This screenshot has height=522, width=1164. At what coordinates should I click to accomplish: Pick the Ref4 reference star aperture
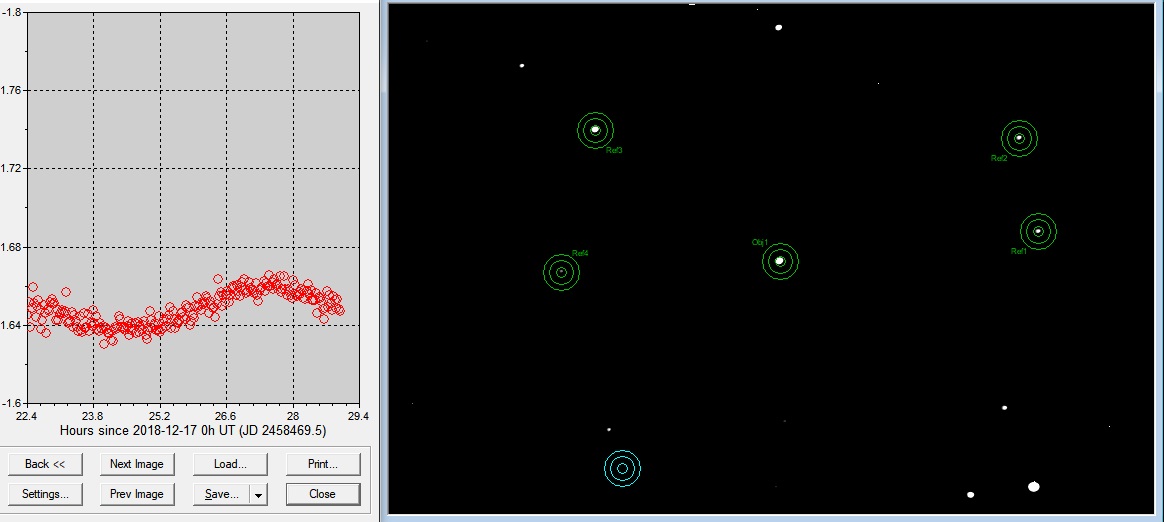pos(561,272)
